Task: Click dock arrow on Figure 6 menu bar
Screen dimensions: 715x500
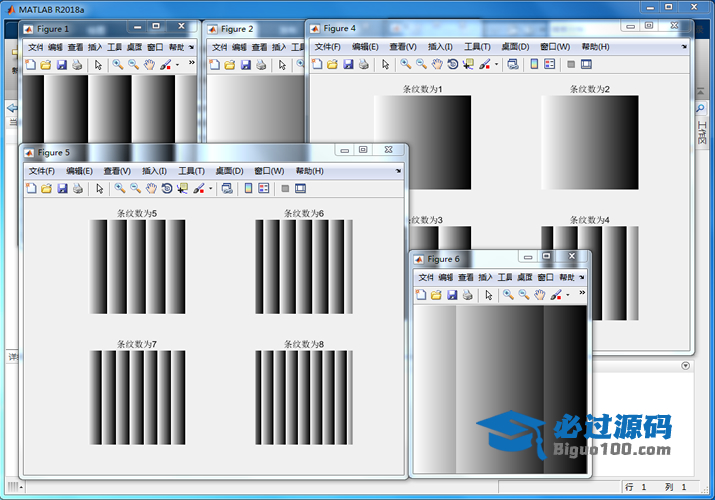Action: [x=581, y=277]
